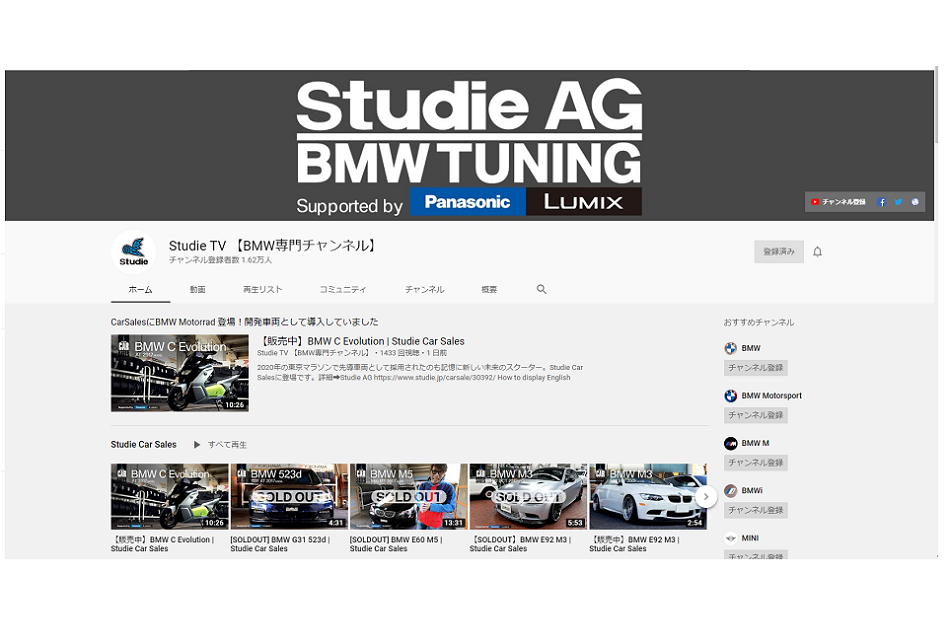Open the BMW M5 13:31 video thumbnail
948x634 pixels.
(409, 497)
